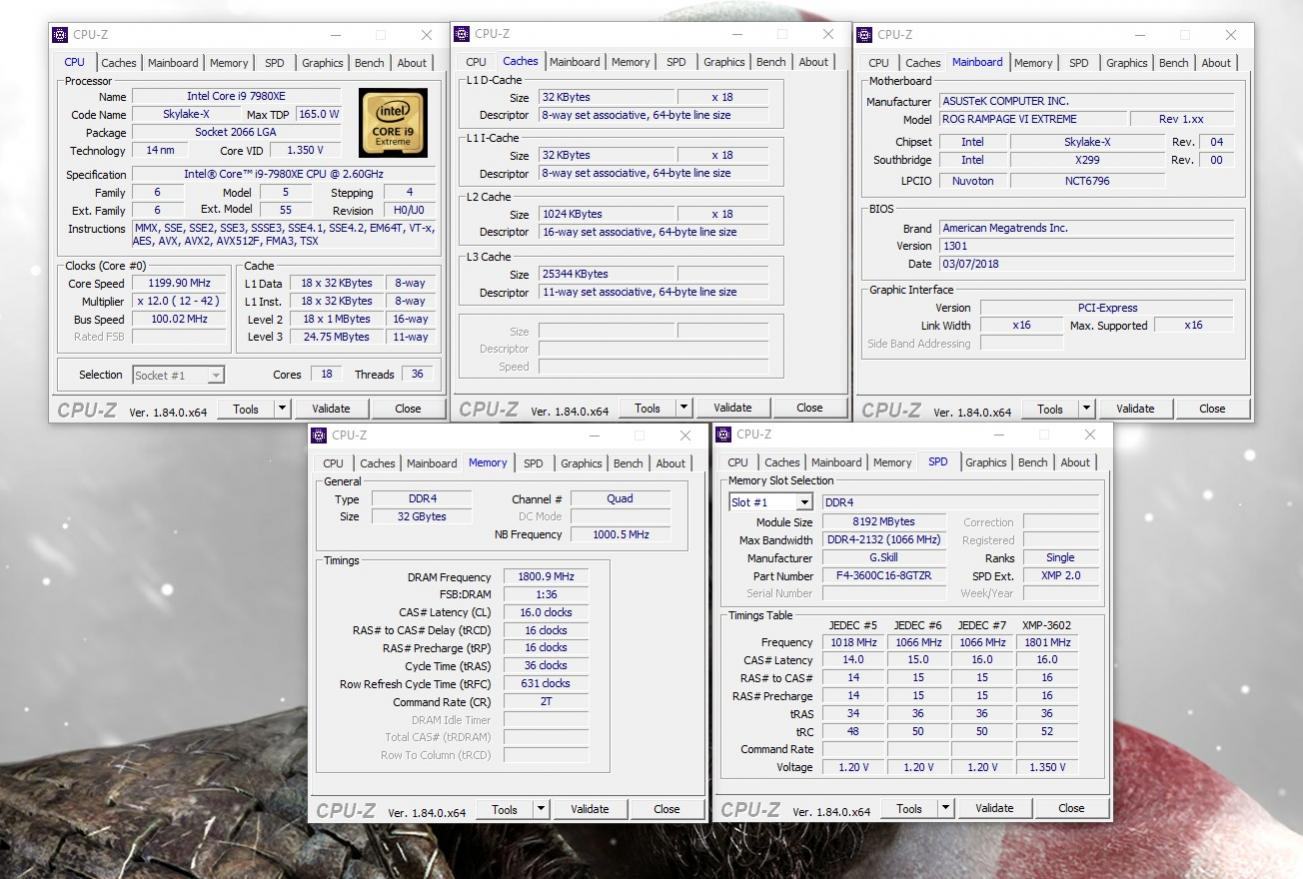
Task: Switch to the Bench tab in the CPU window
Action: (x=369, y=63)
